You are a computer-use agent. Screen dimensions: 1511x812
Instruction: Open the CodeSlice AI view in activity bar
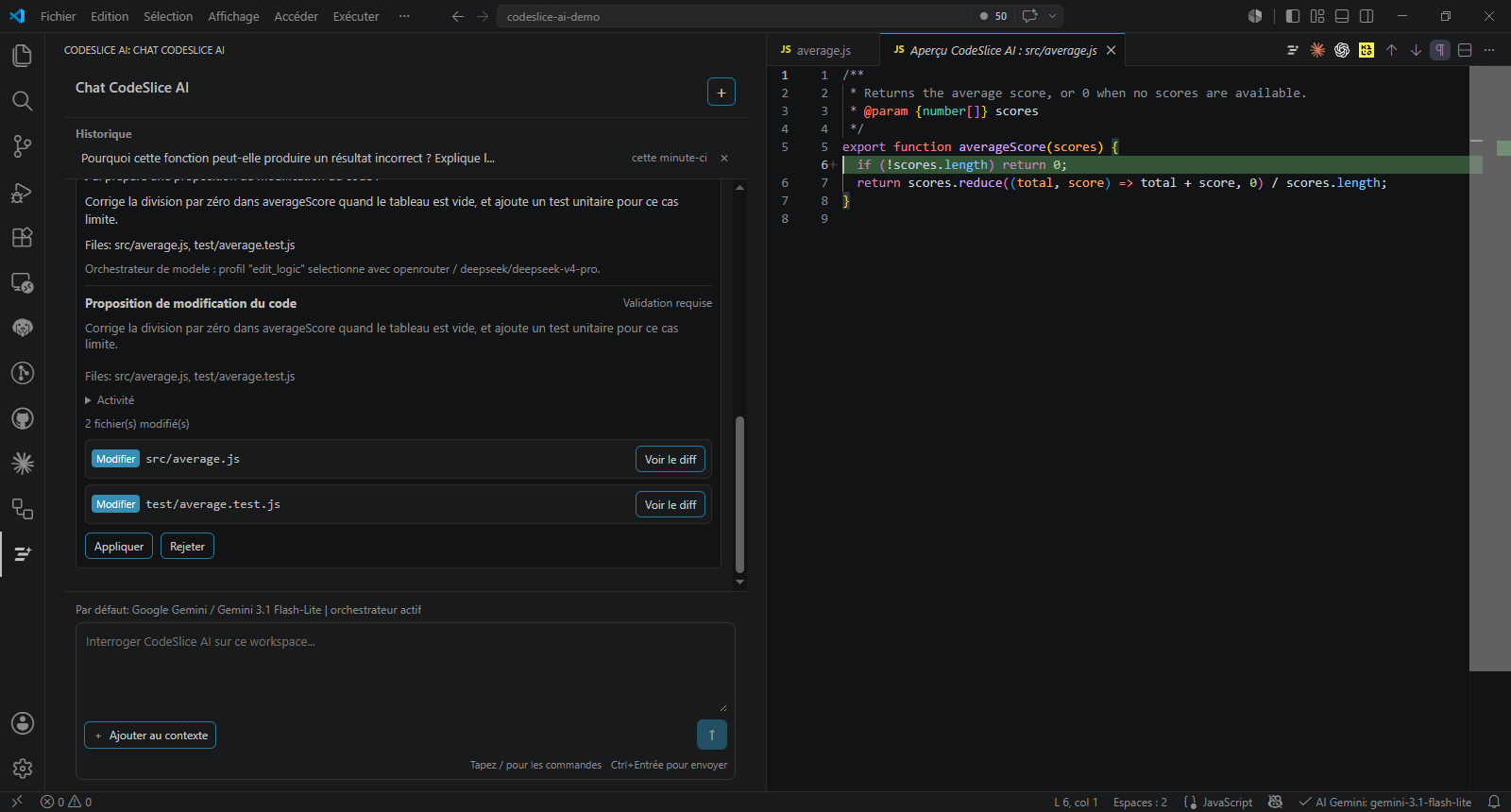pos(22,554)
